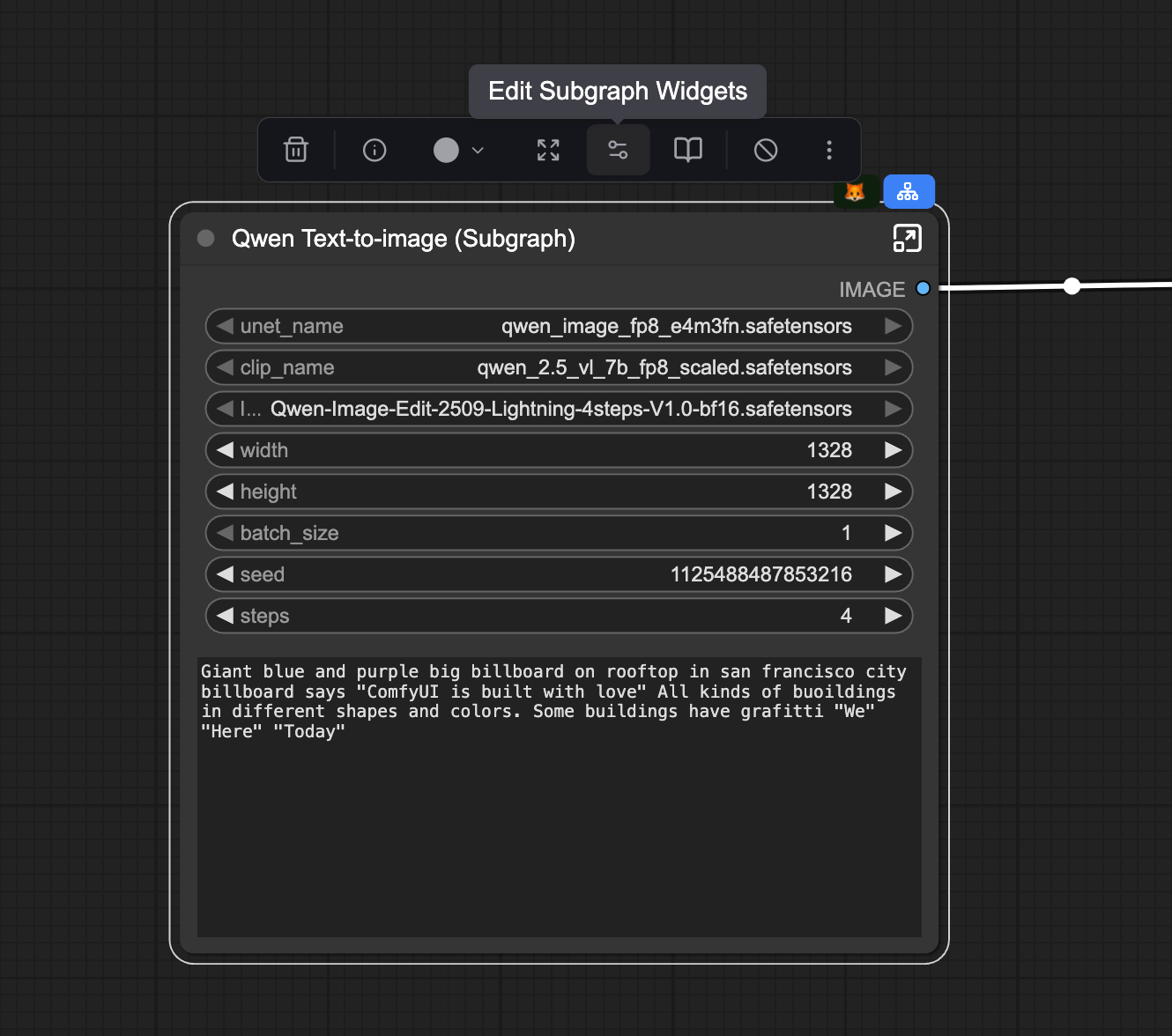Select previous LoRA file with left arrow

[x=226, y=409]
